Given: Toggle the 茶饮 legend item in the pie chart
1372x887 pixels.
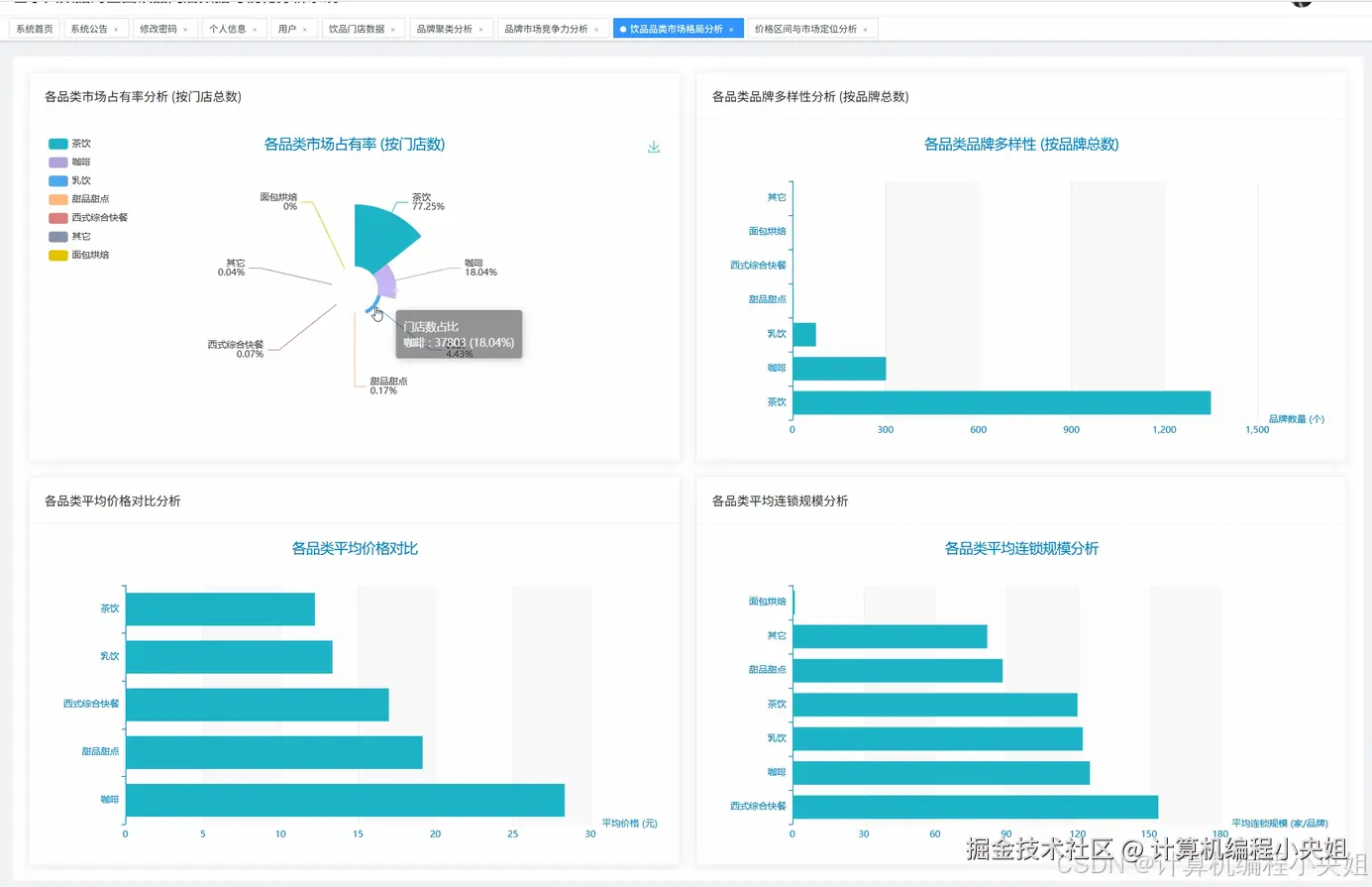Looking at the screenshot, I should 69,144.
